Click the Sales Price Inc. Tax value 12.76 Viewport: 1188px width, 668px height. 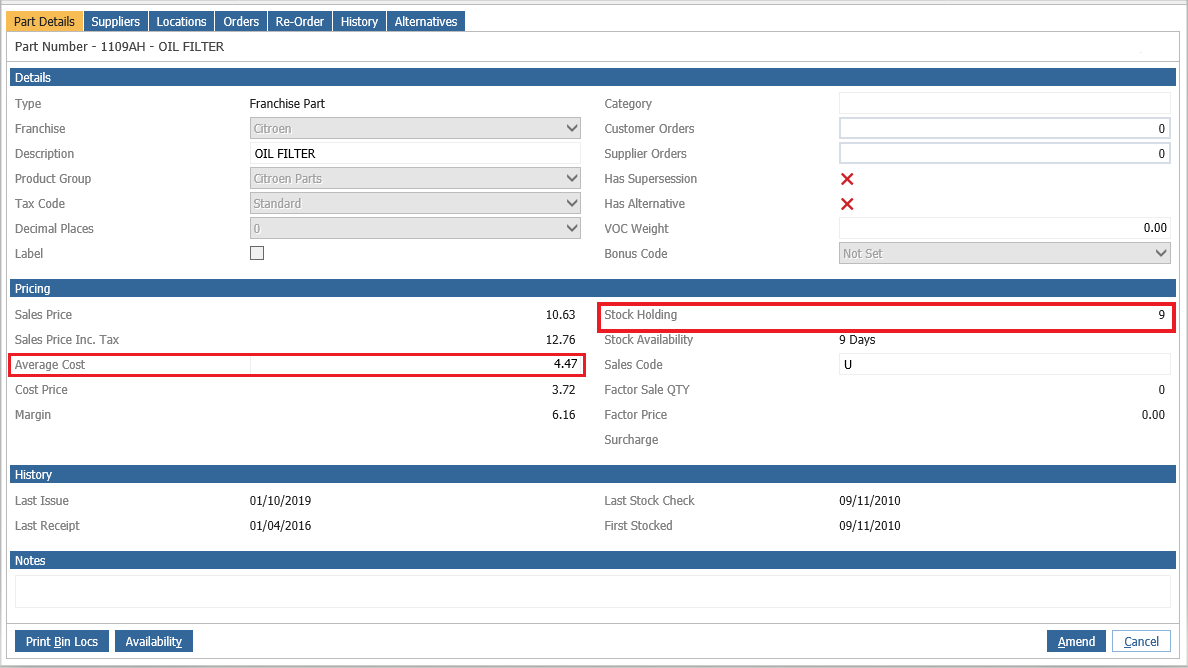tap(561, 339)
